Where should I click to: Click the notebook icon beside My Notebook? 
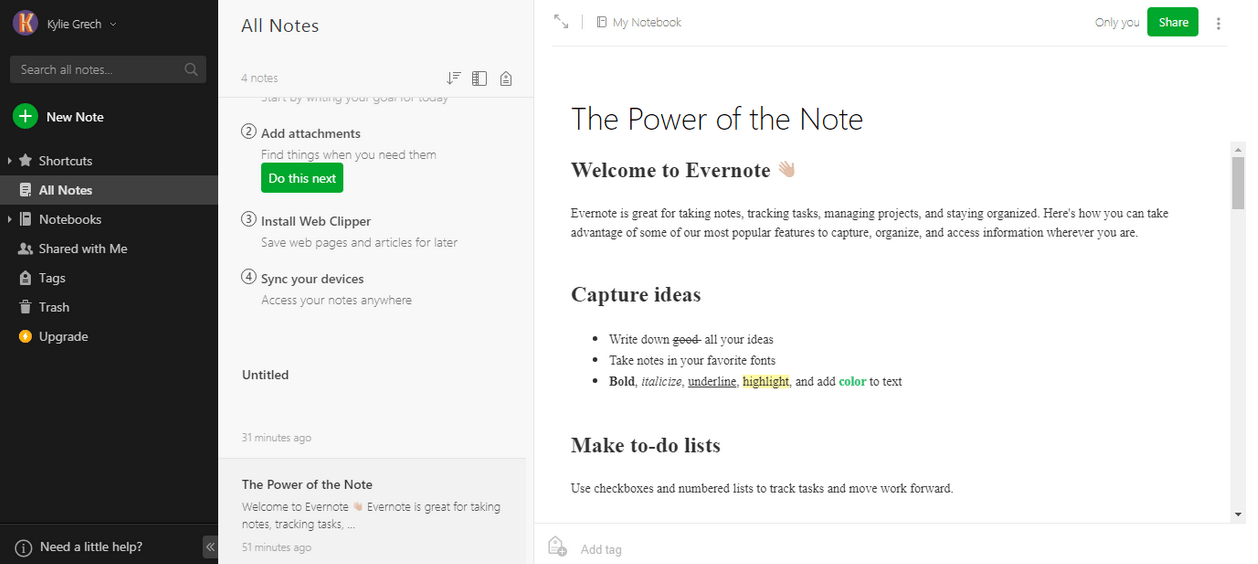click(x=602, y=22)
